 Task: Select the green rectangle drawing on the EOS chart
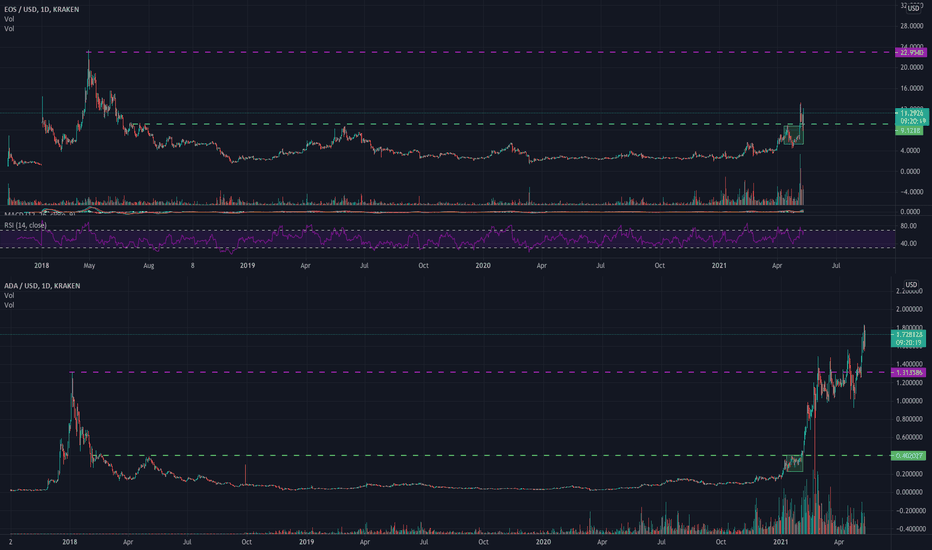coord(794,134)
